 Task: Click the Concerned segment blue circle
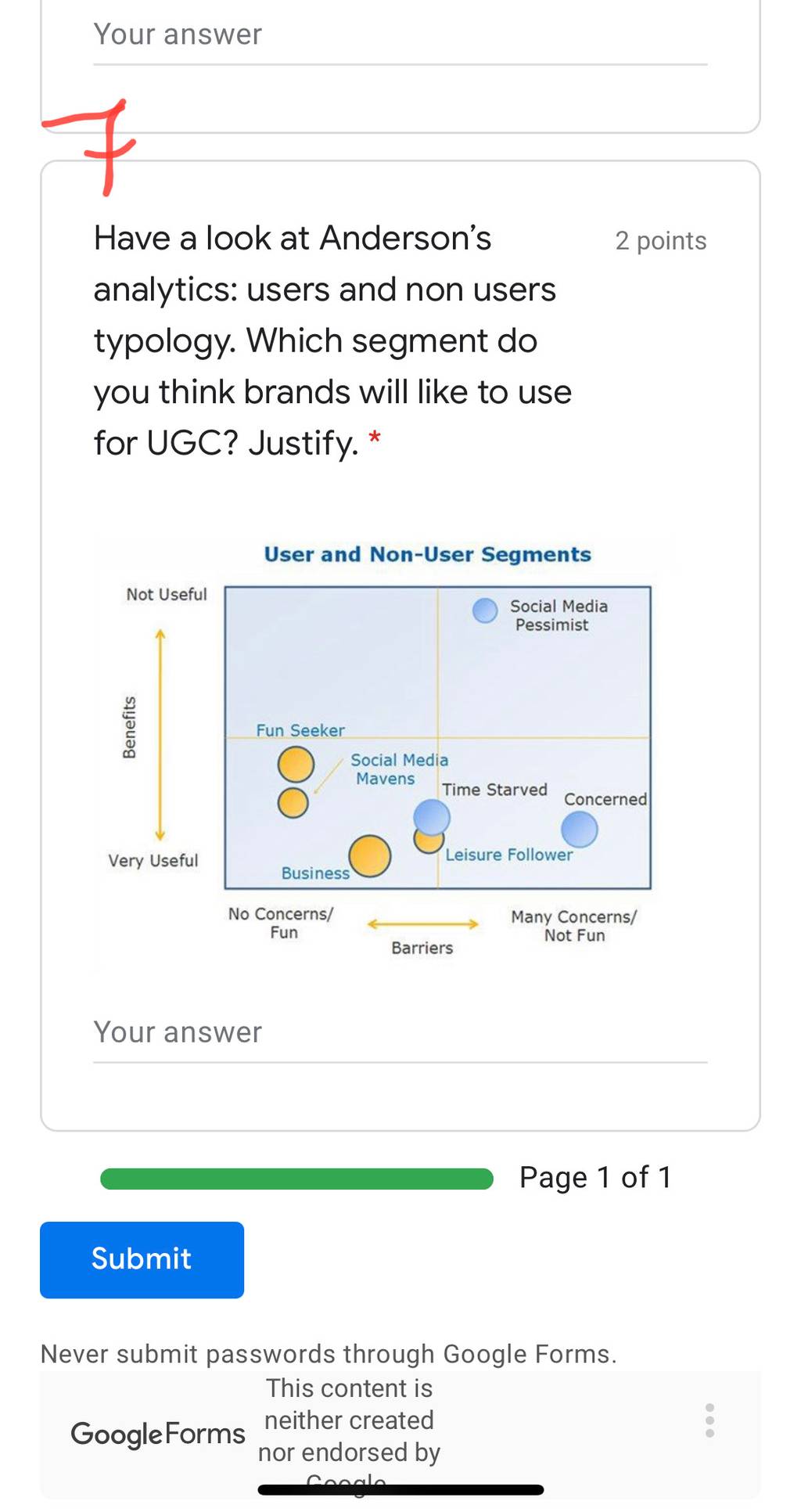pyautogui.click(x=580, y=830)
